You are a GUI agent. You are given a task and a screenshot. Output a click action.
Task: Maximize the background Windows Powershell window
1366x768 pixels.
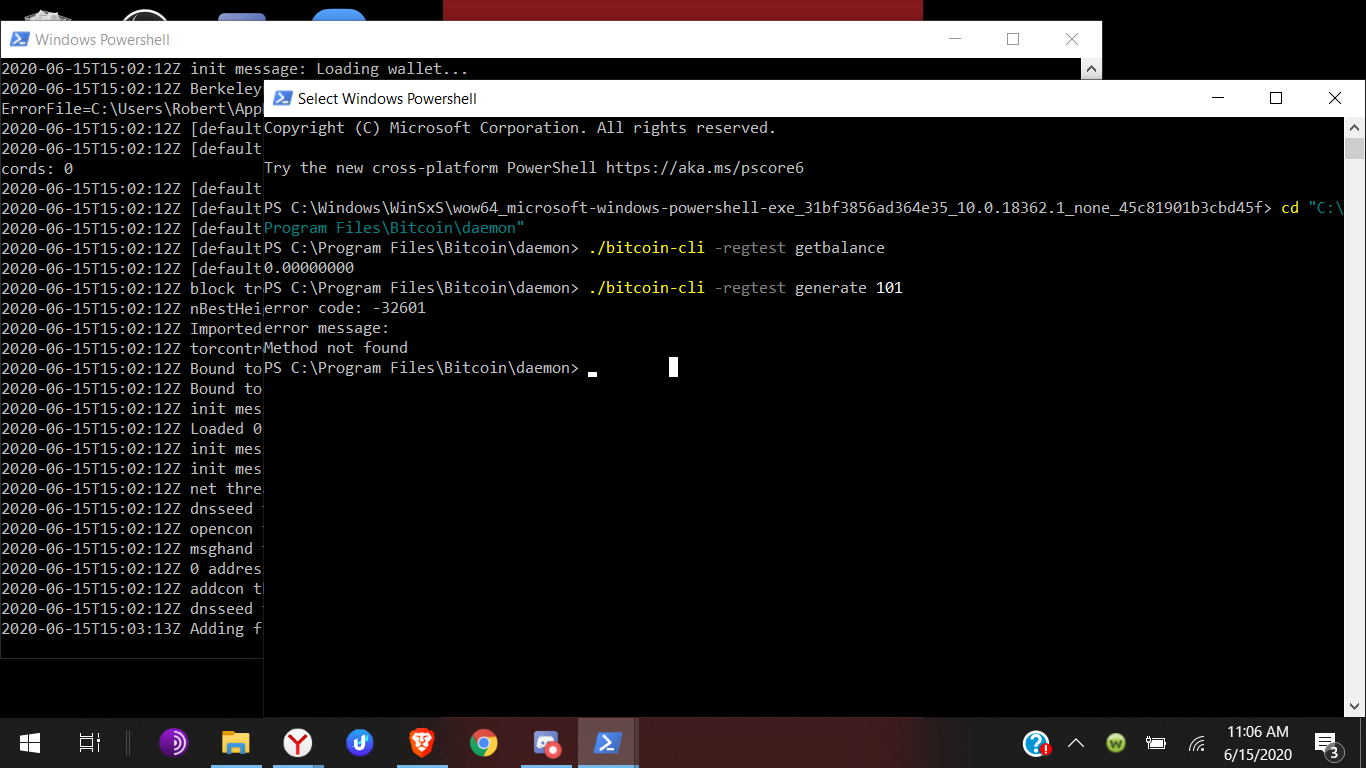point(1013,39)
